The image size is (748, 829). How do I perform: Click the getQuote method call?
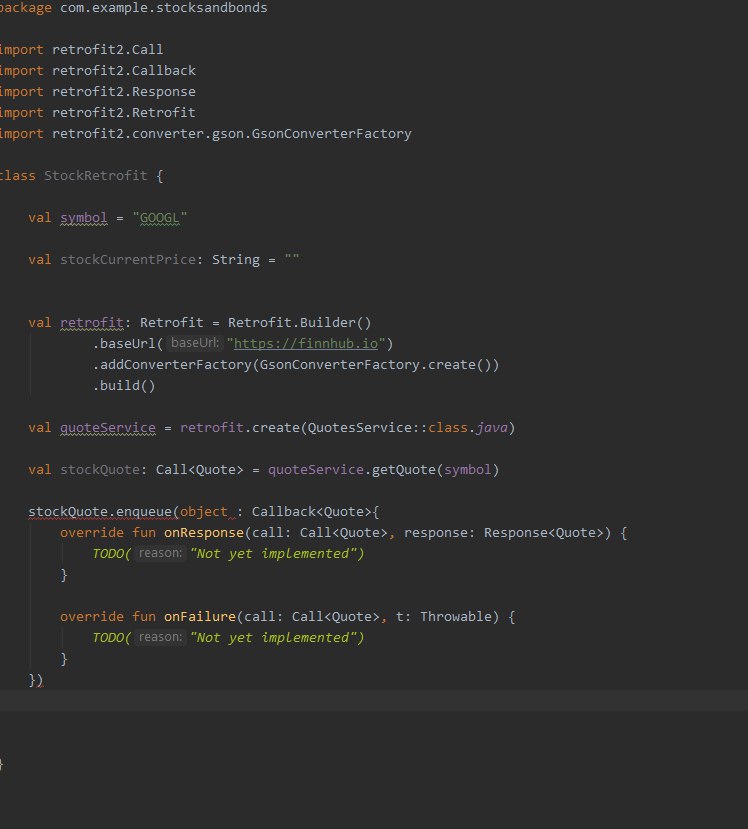click(403, 470)
